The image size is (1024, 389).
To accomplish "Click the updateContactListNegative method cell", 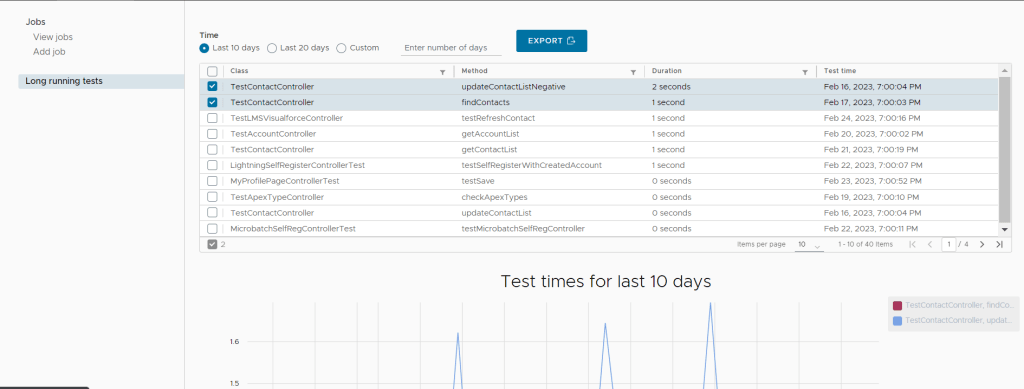I will tap(513, 87).
